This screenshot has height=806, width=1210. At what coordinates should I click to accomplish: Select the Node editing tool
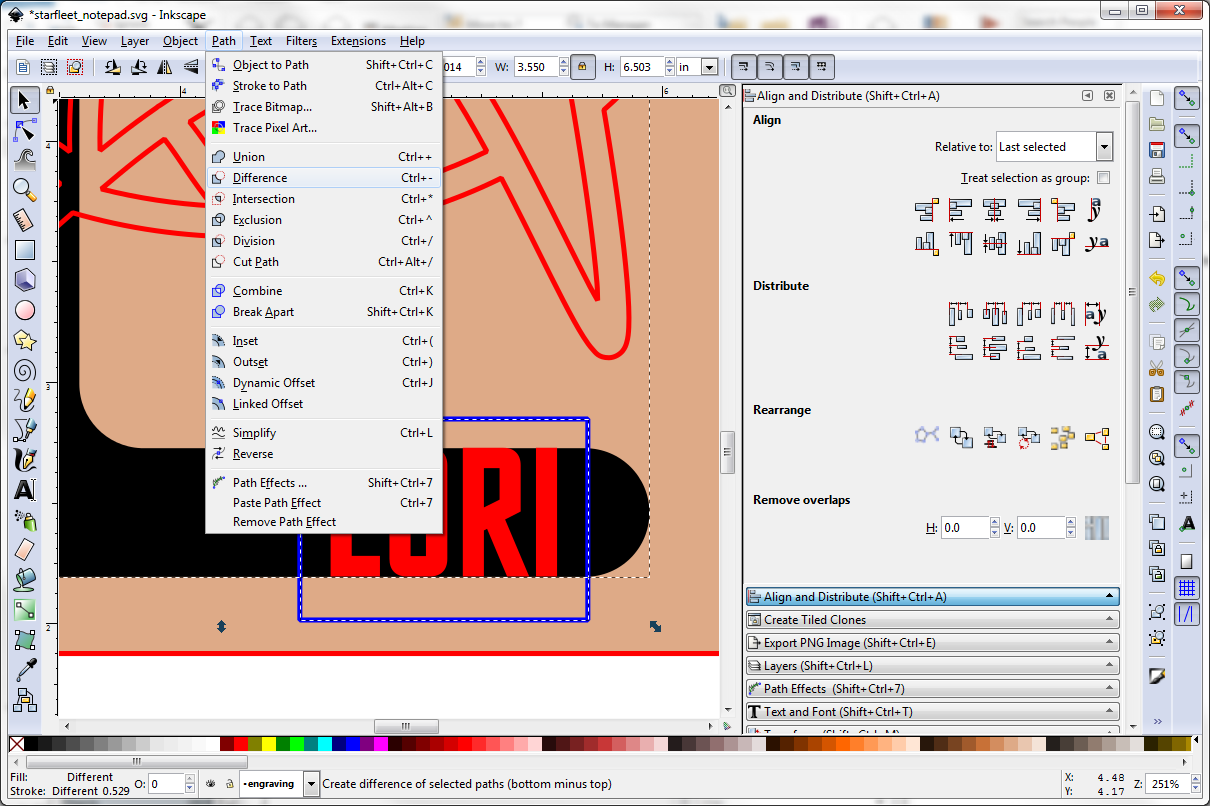[x=25, y=130]
